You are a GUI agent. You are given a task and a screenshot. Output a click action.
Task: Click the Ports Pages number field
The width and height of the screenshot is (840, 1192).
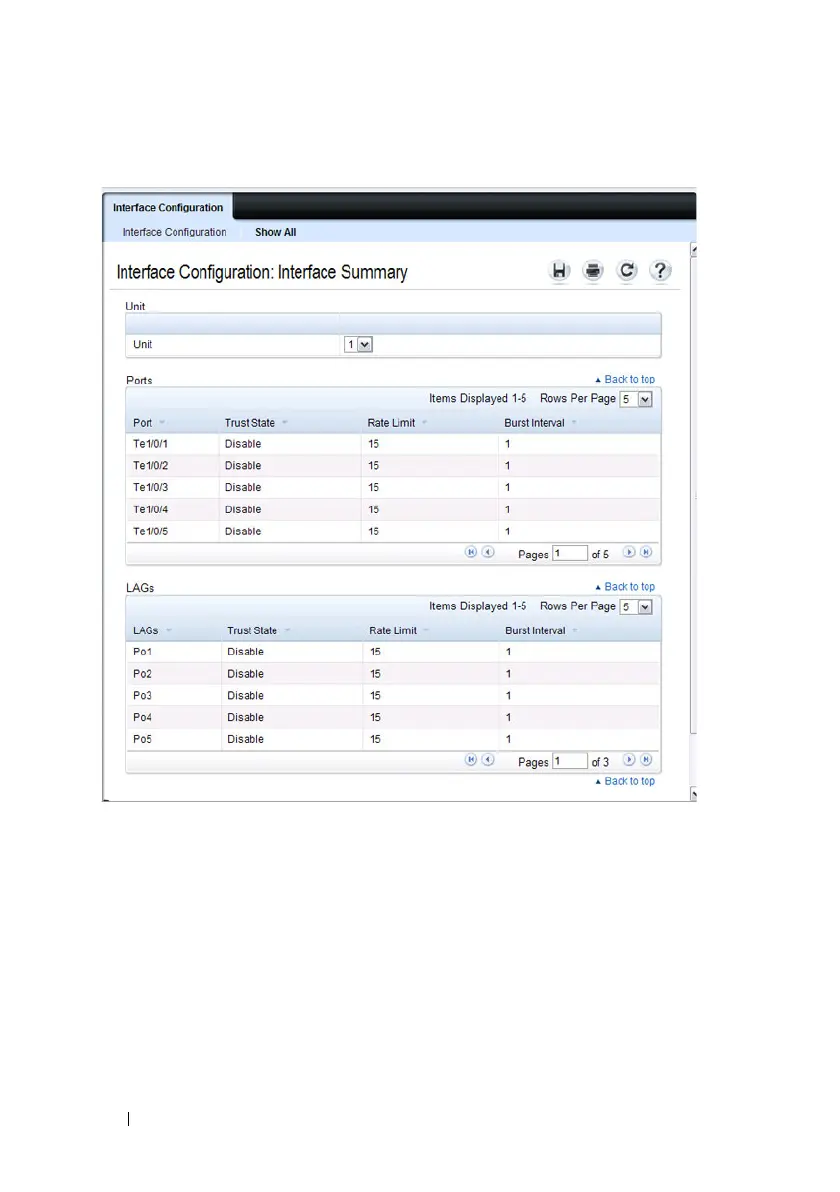pos(570,553)
